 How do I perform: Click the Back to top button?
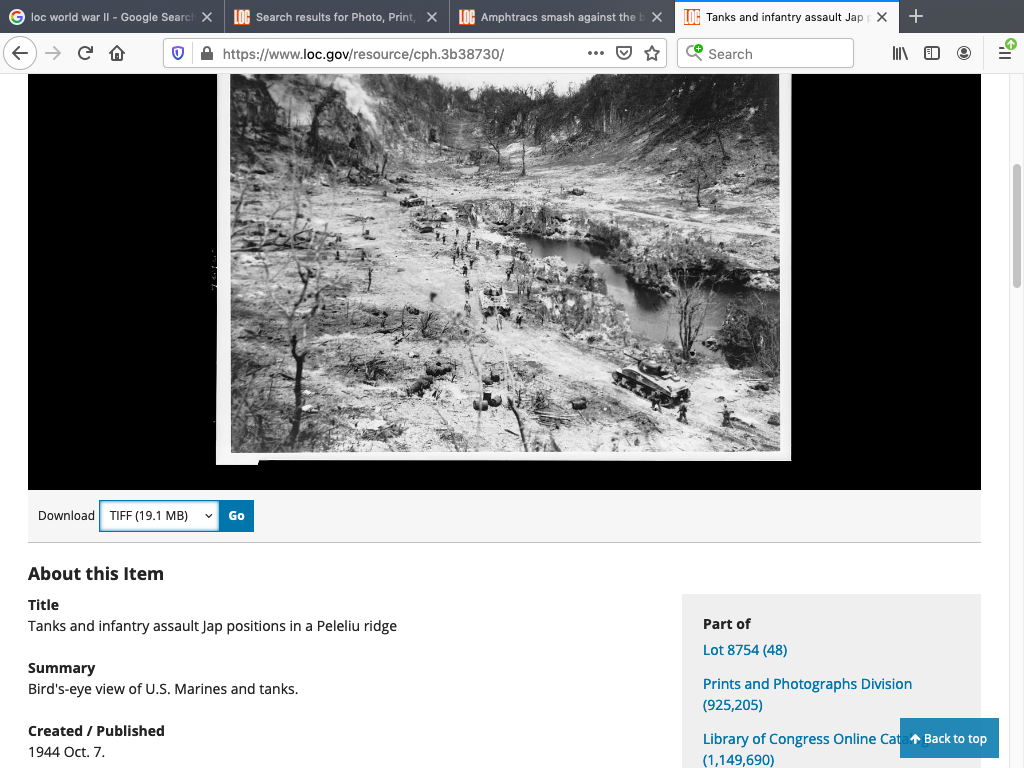(x=949, y=739)
